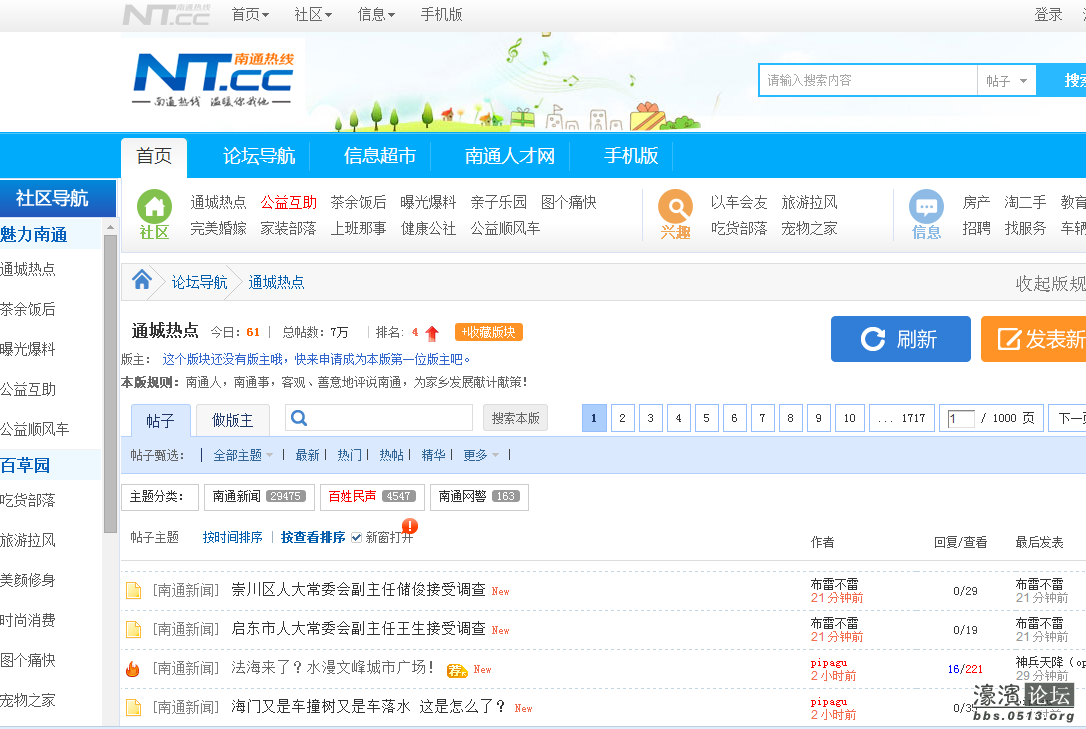Click the blue 信息 chat bubble icon
Image resolution: width=1086 pixels, height=729 pixels.
(x=926, y=207)
